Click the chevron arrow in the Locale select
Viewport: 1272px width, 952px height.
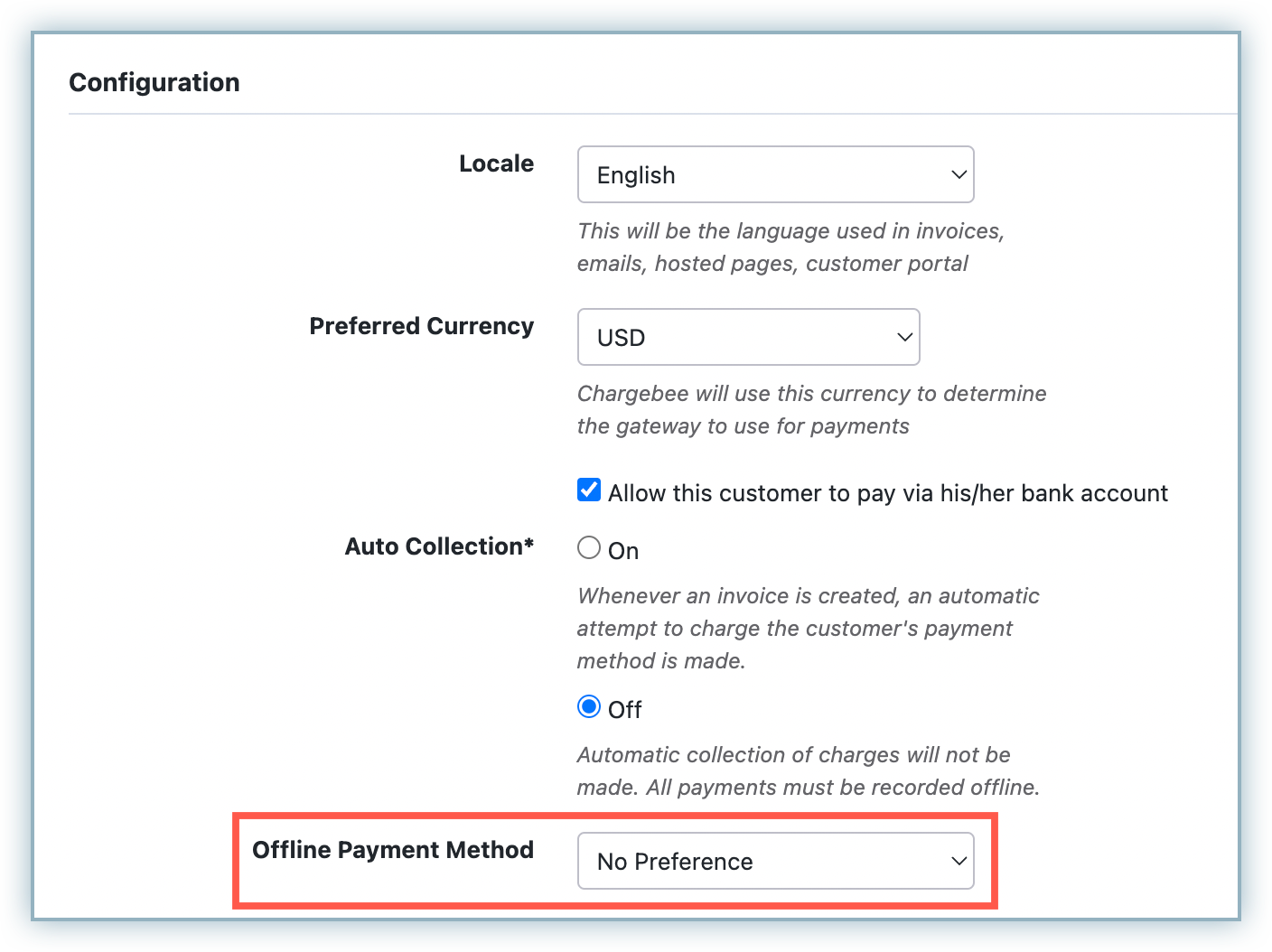[x=959, y=174]
